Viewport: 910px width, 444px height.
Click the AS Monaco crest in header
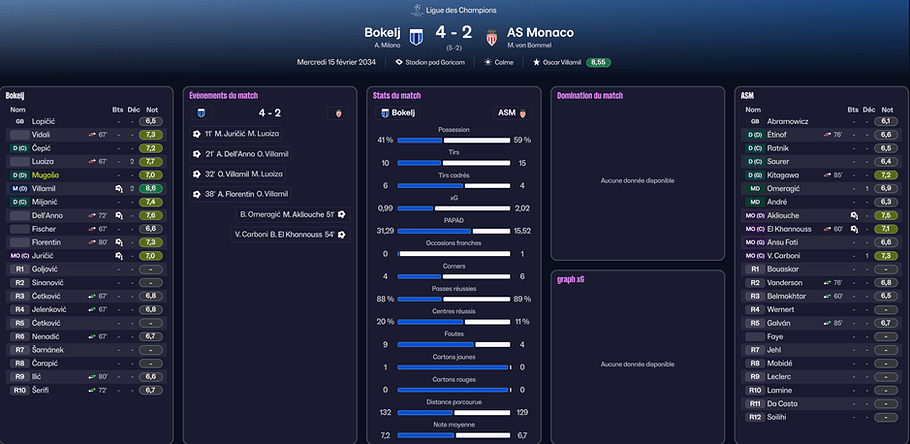point(492,37)
